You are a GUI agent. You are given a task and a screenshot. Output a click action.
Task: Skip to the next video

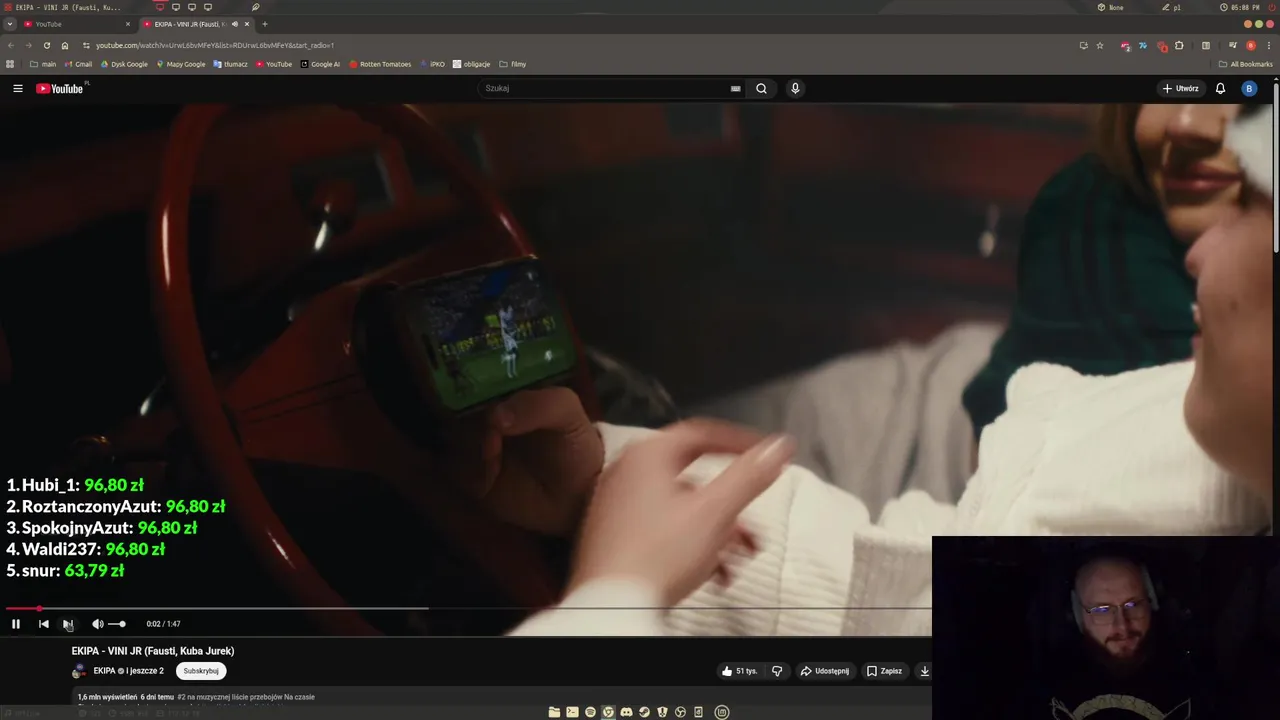coord(68,624)
